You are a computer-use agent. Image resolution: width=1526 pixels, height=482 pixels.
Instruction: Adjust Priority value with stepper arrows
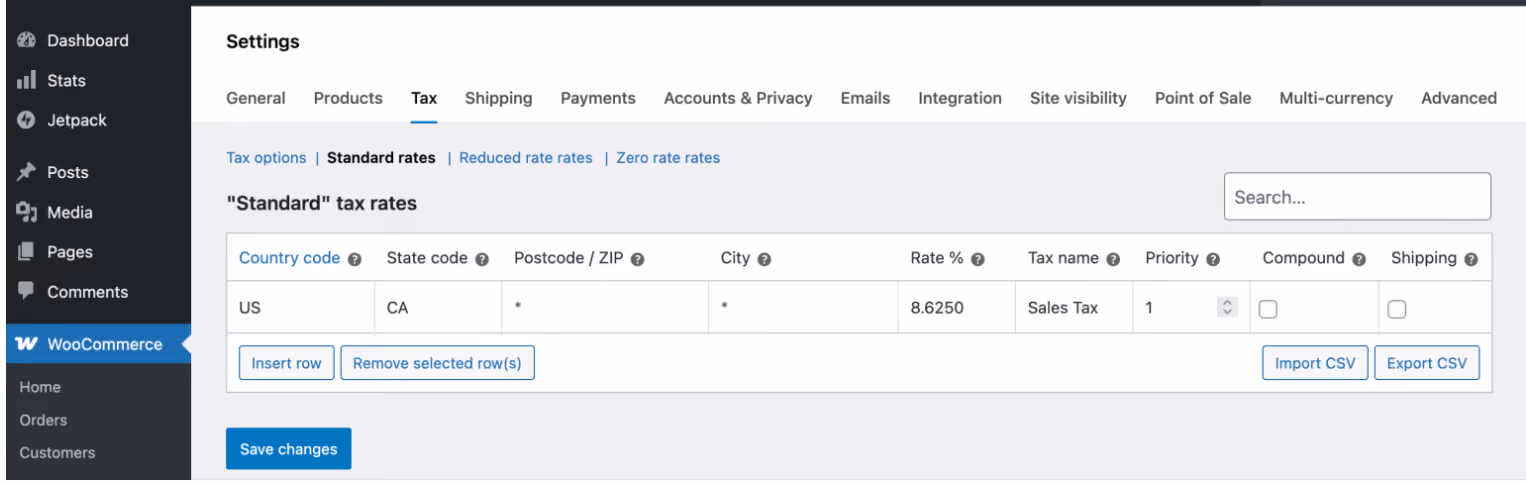point(1228,308)
